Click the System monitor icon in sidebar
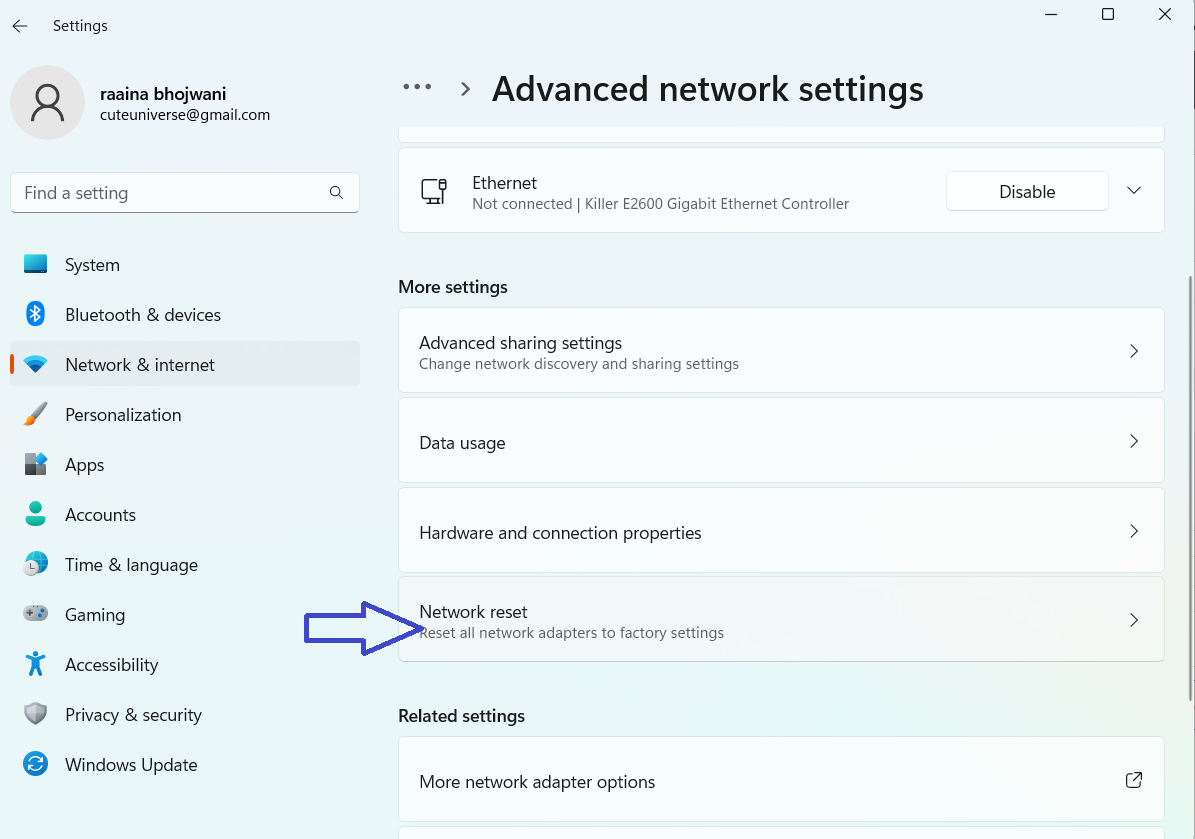 click(x=36, y=265)
